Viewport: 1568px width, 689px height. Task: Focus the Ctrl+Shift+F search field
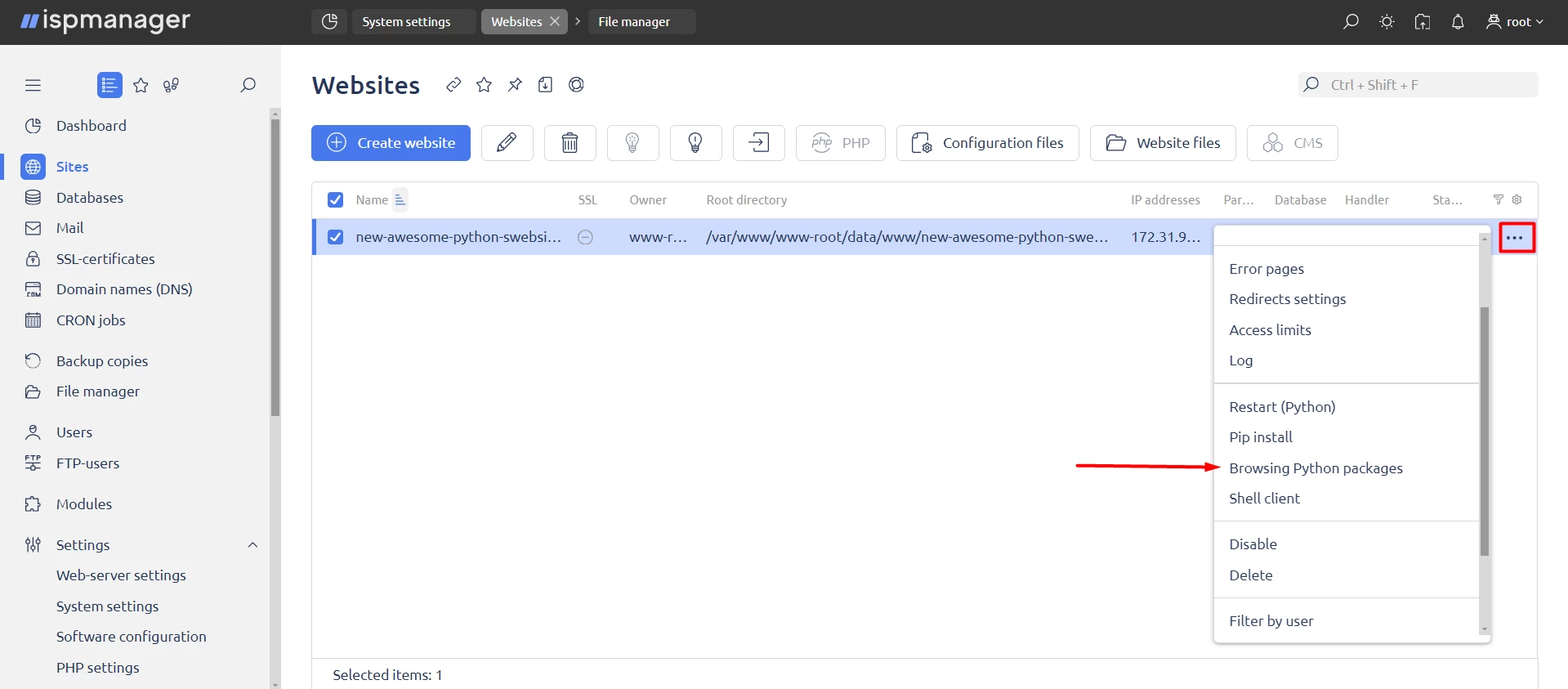pos(1418,85)
